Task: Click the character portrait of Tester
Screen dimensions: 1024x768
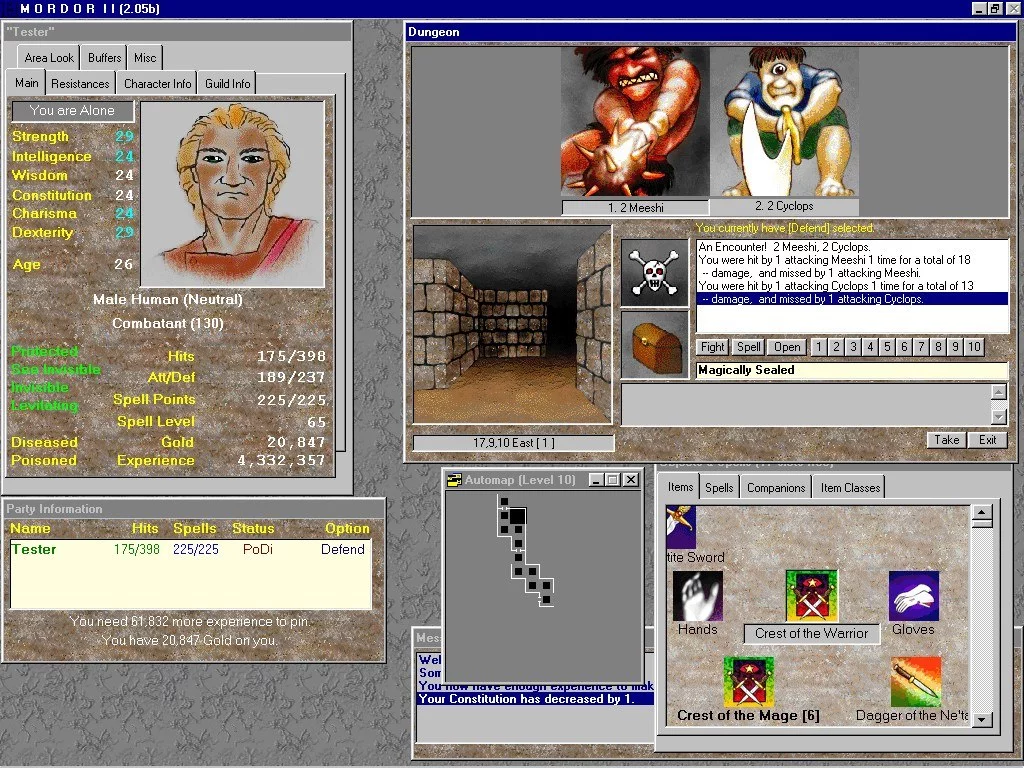Action: pyautogui.click(x=232, y=194)
